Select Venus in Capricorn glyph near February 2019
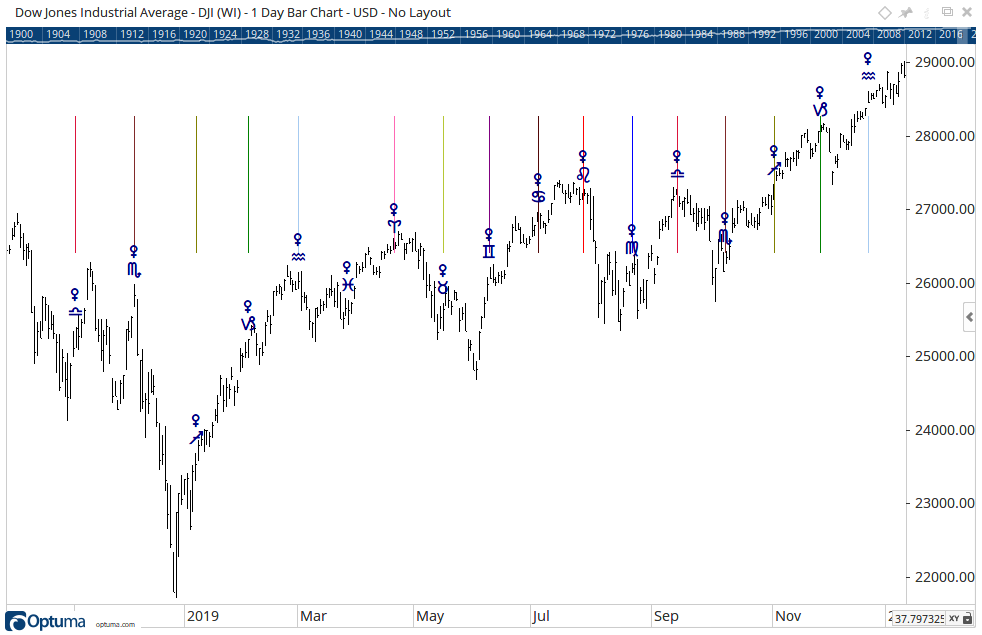Viewport: 982px width, 635px height. coord(248,316)
